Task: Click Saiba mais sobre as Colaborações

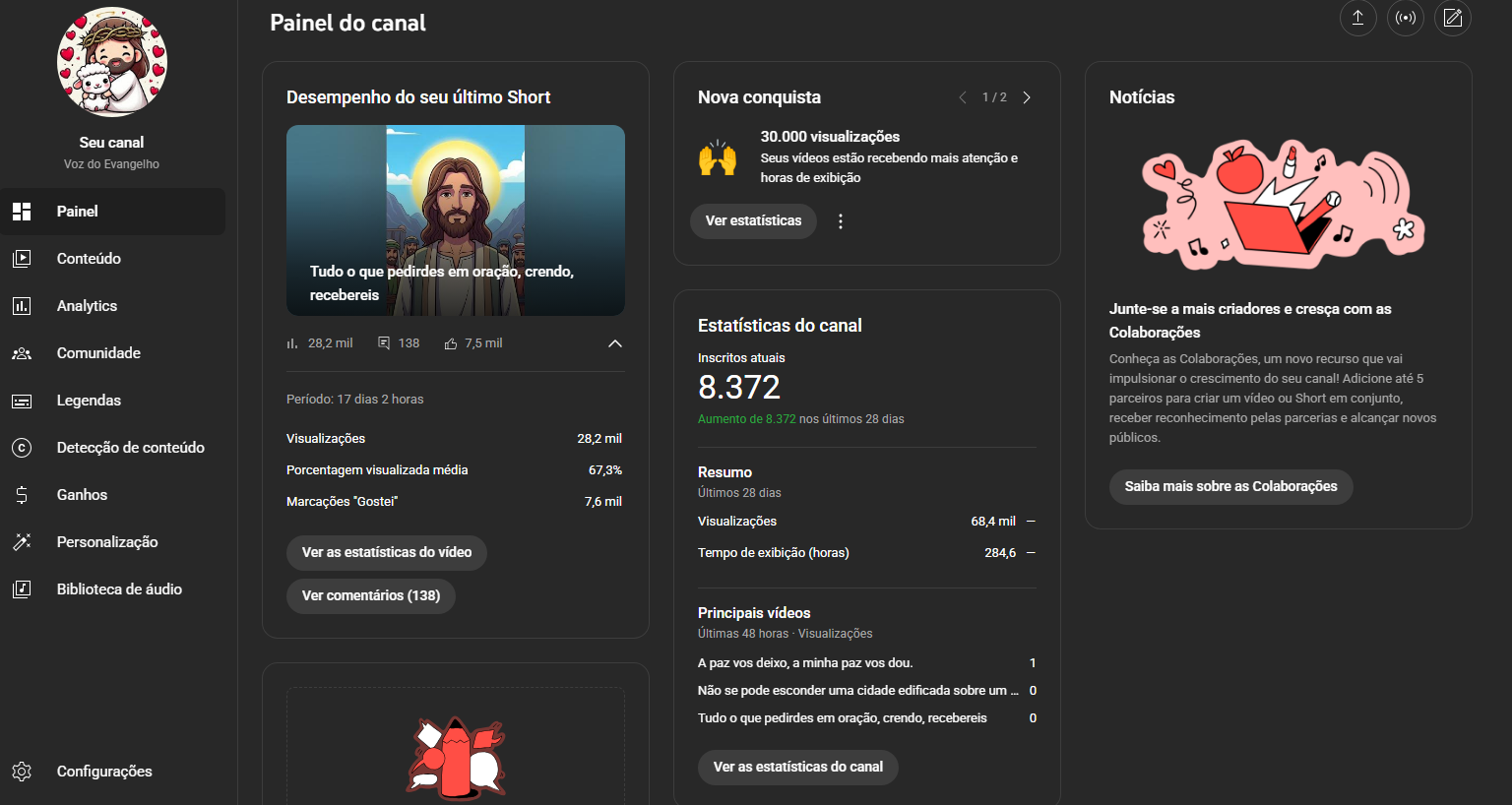Action: point(1230,486)
